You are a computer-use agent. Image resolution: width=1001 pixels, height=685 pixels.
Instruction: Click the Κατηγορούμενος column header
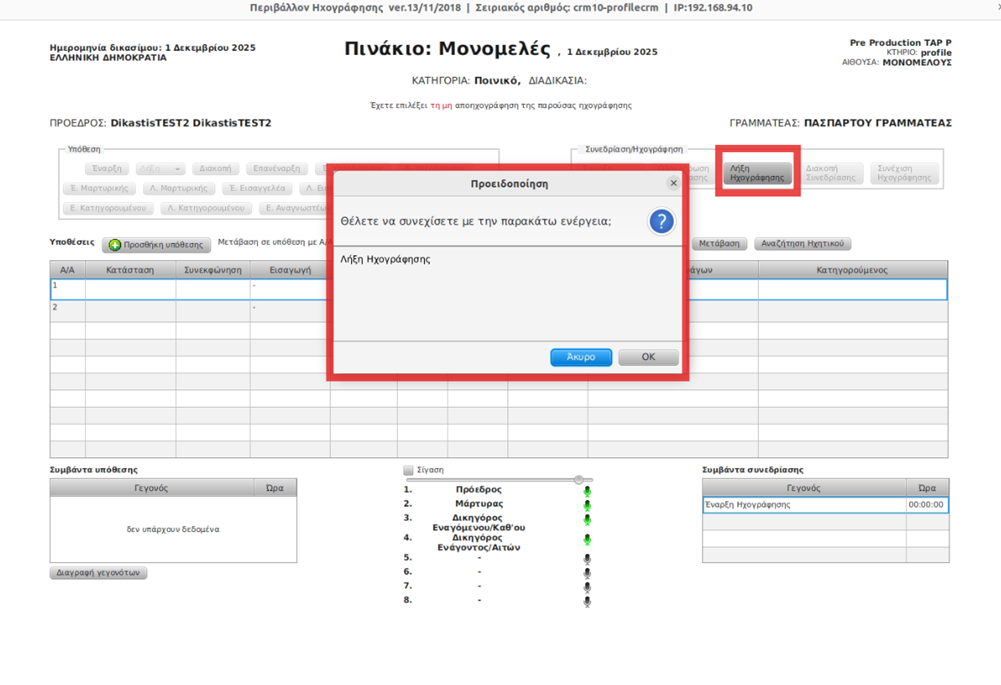tap(852, 270)
